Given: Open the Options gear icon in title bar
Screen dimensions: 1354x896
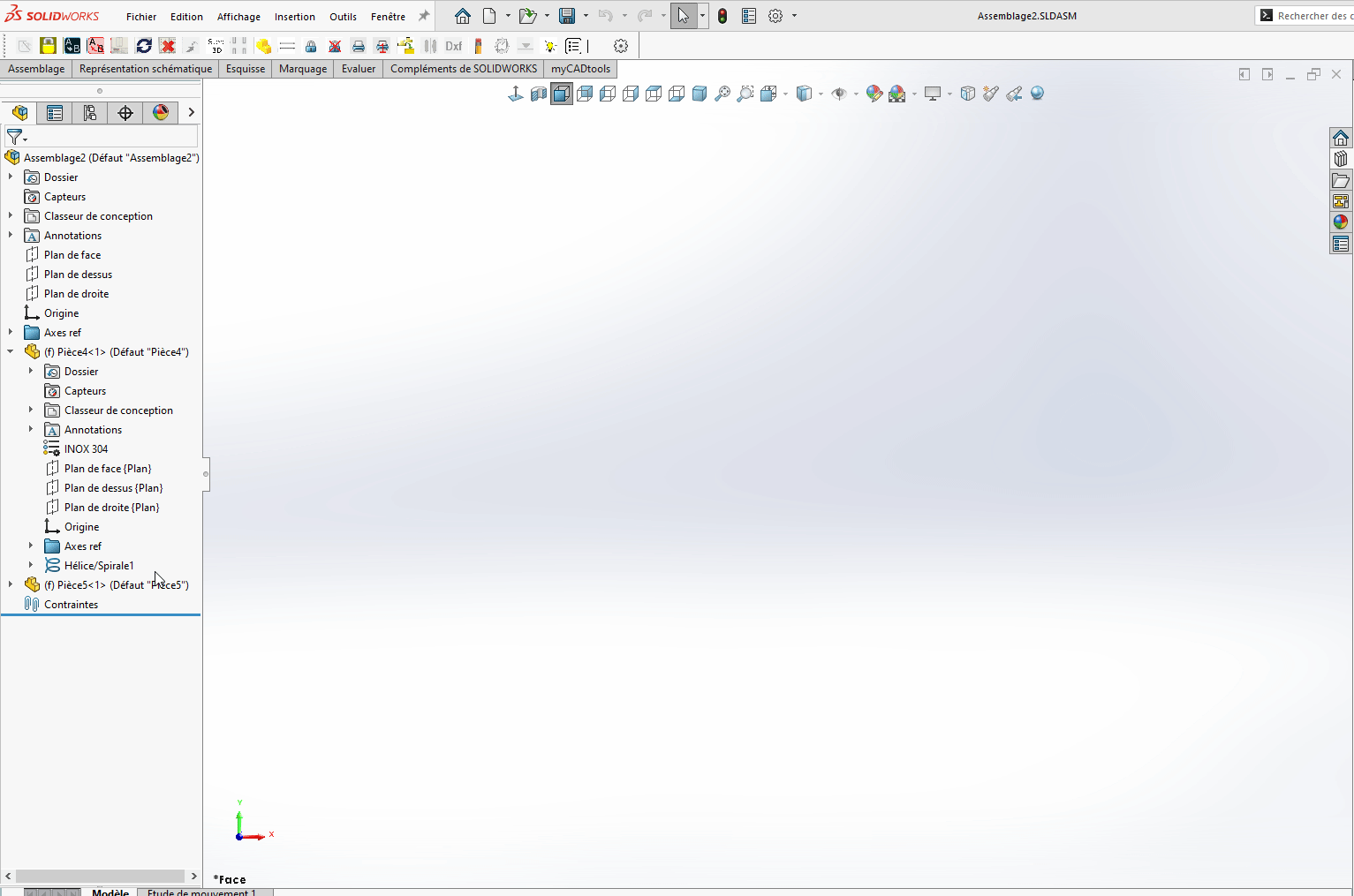Looking at the screenshot, I should (x=775, y=16).
